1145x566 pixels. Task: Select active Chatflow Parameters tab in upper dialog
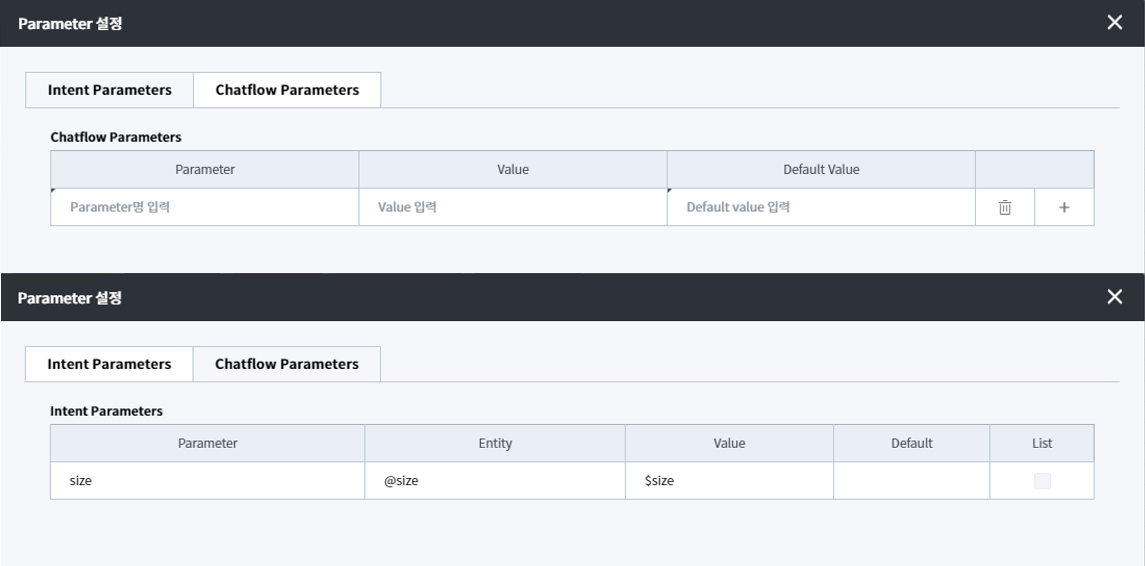pos(287,90)
